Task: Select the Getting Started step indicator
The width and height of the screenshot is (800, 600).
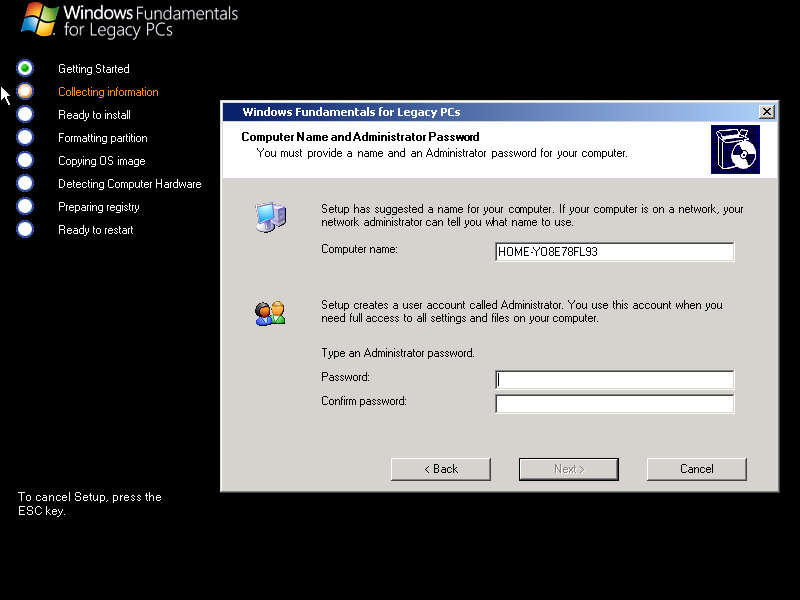Action: 25,68
